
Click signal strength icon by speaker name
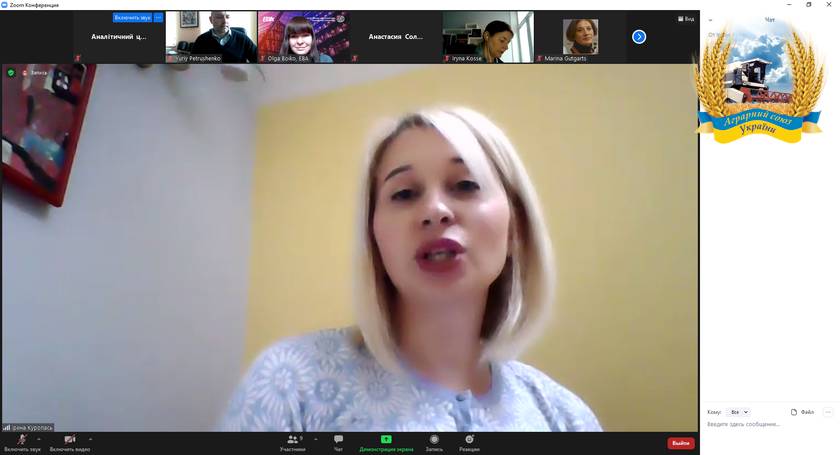[x=7, y=428]
